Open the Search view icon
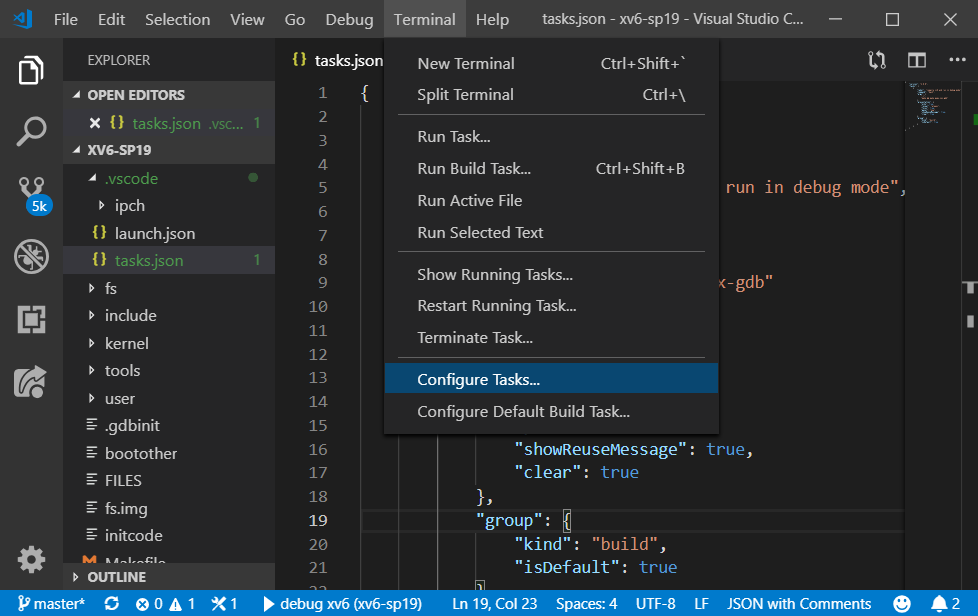This screenshot has width=978, height=616. pyautogui.click(x=31, y=130)
